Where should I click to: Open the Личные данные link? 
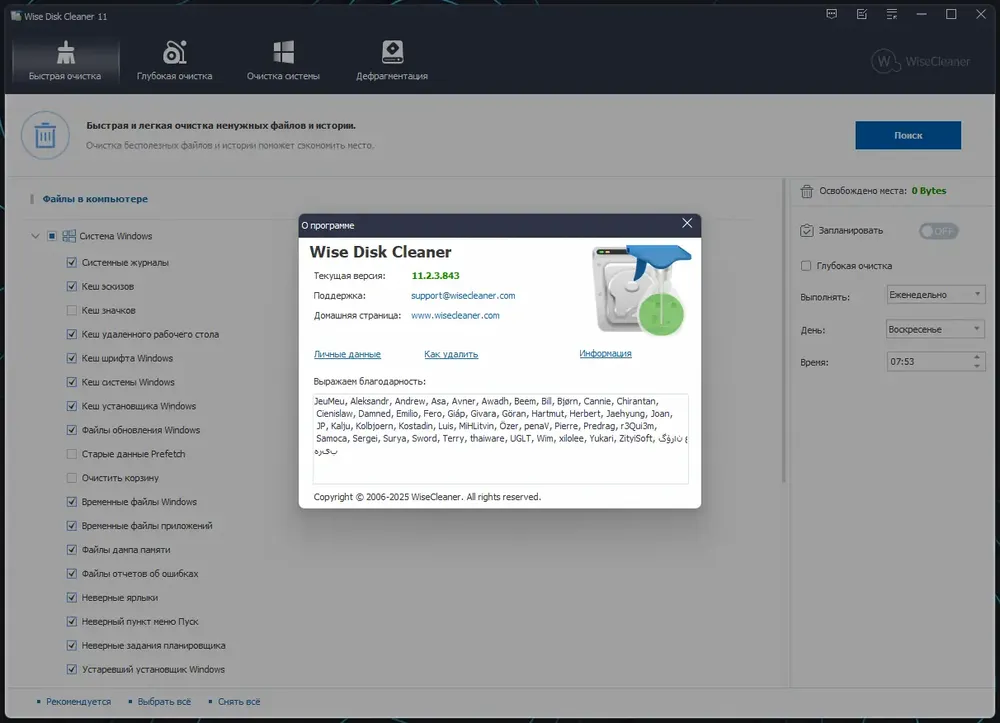(x=347, y=354)
